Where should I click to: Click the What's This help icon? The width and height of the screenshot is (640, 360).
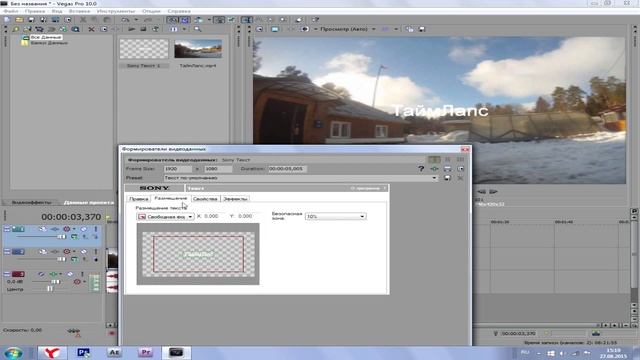tap(315, 20)
